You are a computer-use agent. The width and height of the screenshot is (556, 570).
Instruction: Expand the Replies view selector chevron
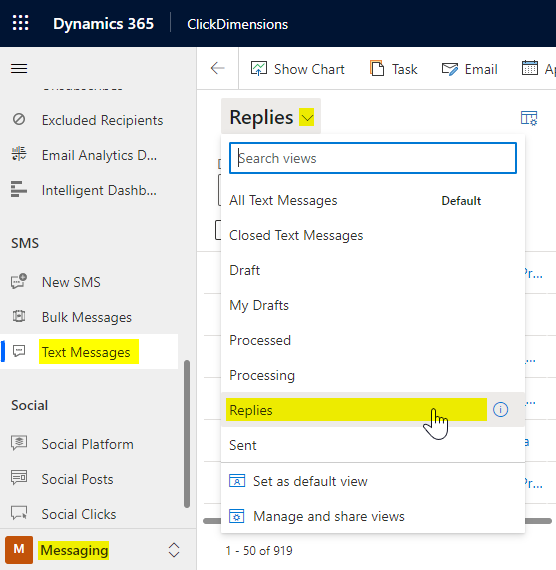pyautogui.click(x=307, y=117)
